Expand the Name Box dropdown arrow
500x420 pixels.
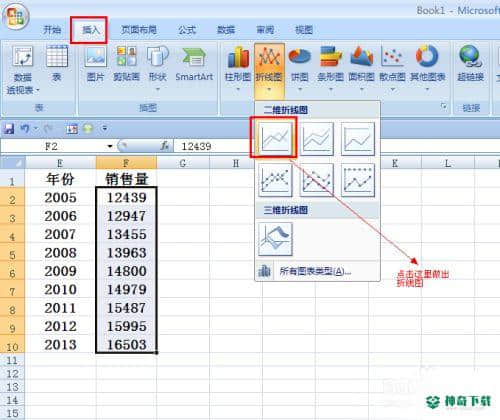coord(110,146)
